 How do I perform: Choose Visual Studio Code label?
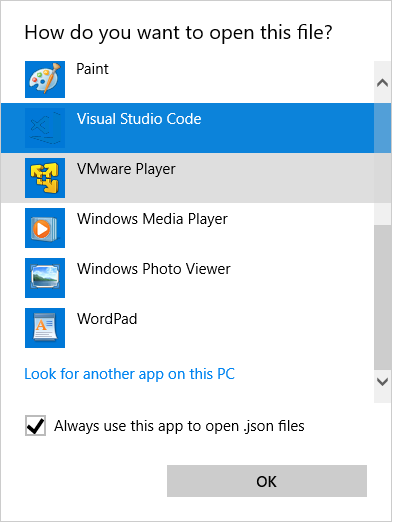tap(139, 119)
